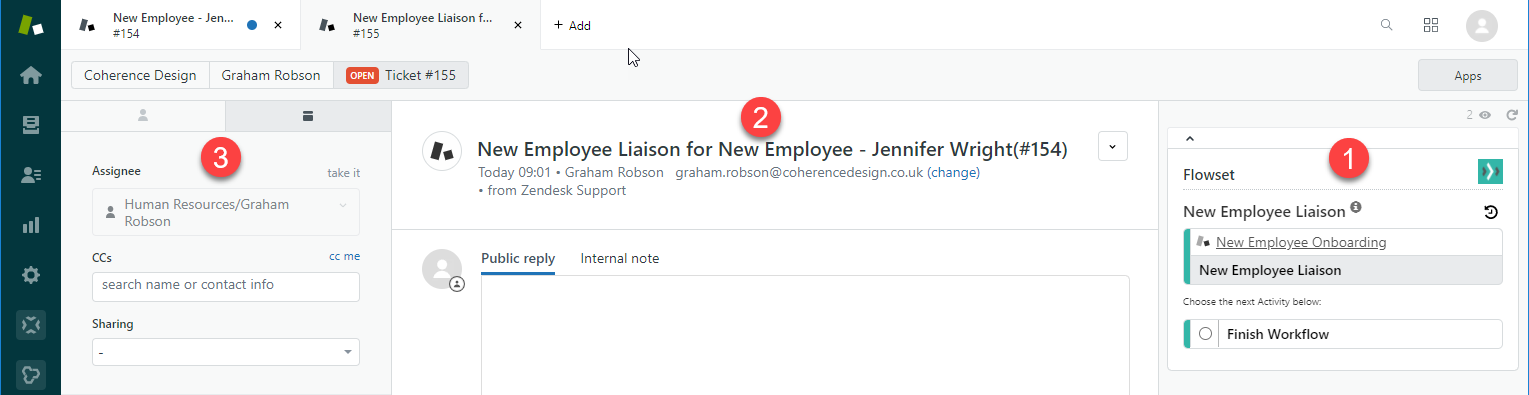Open Reporting bar chart icon
Image resolution: width=1529 pixels, height=395 pixels.
tap(31, 225)
